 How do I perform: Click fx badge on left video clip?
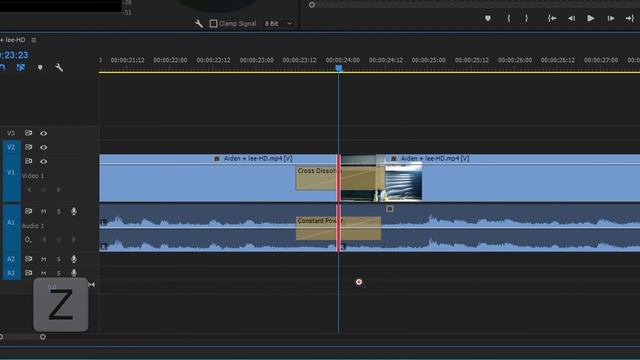217,159
